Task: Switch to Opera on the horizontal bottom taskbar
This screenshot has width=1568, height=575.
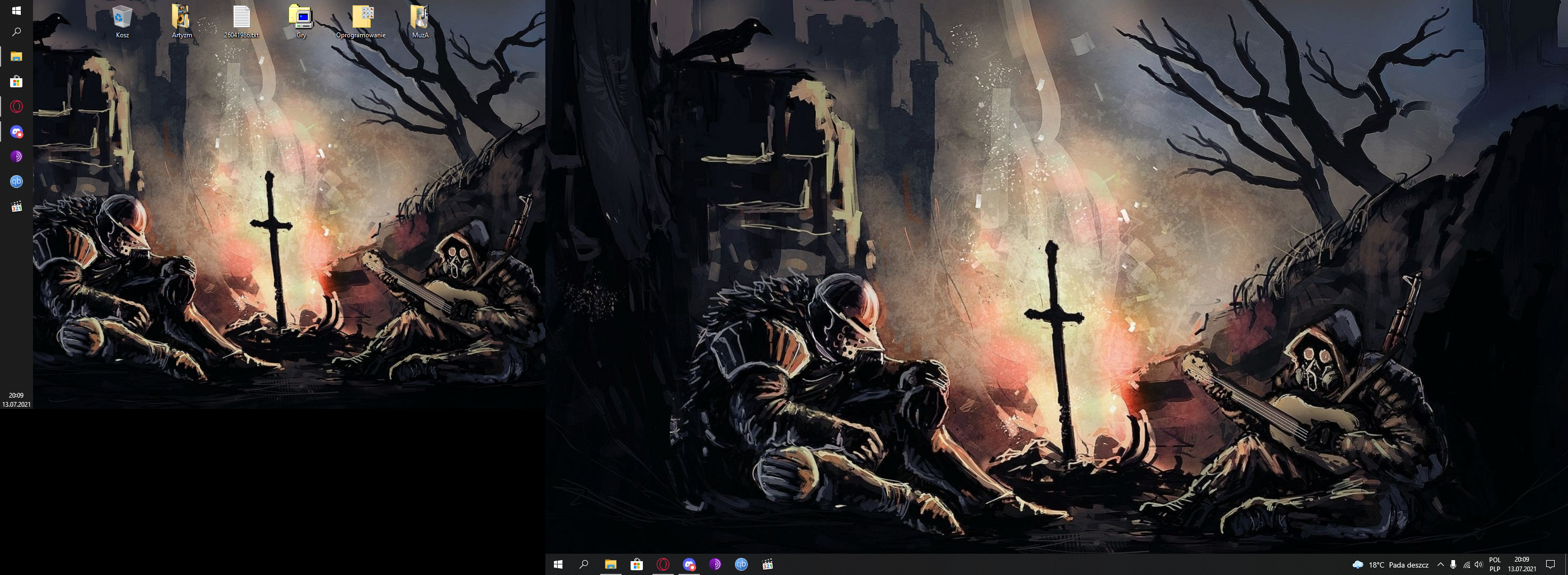Action: pos(663,564)
